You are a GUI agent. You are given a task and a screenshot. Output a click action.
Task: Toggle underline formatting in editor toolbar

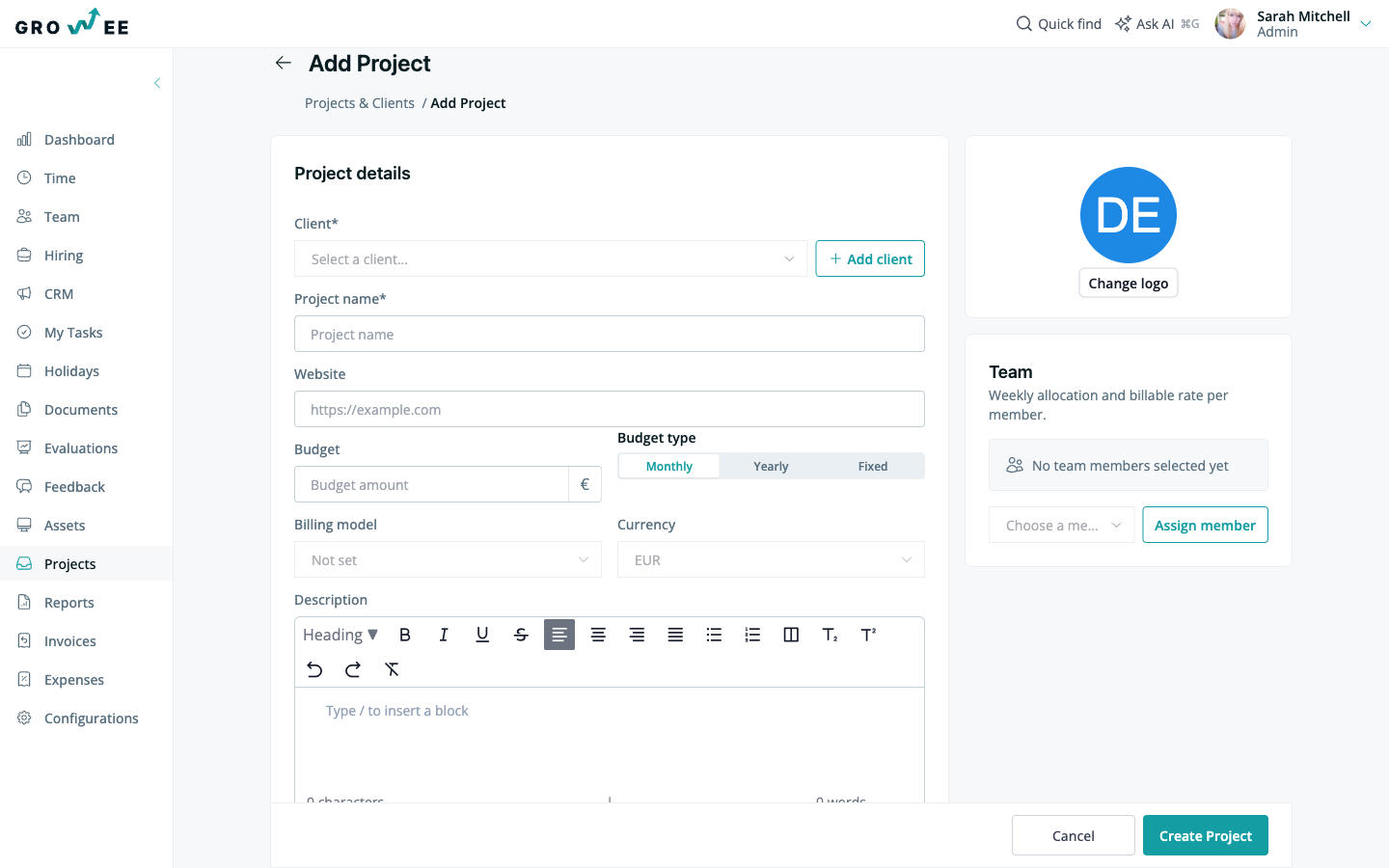(x=482, y=635)
